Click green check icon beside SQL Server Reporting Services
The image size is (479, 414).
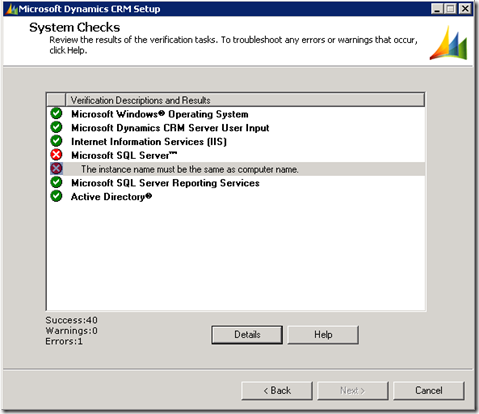coord(56,182)
